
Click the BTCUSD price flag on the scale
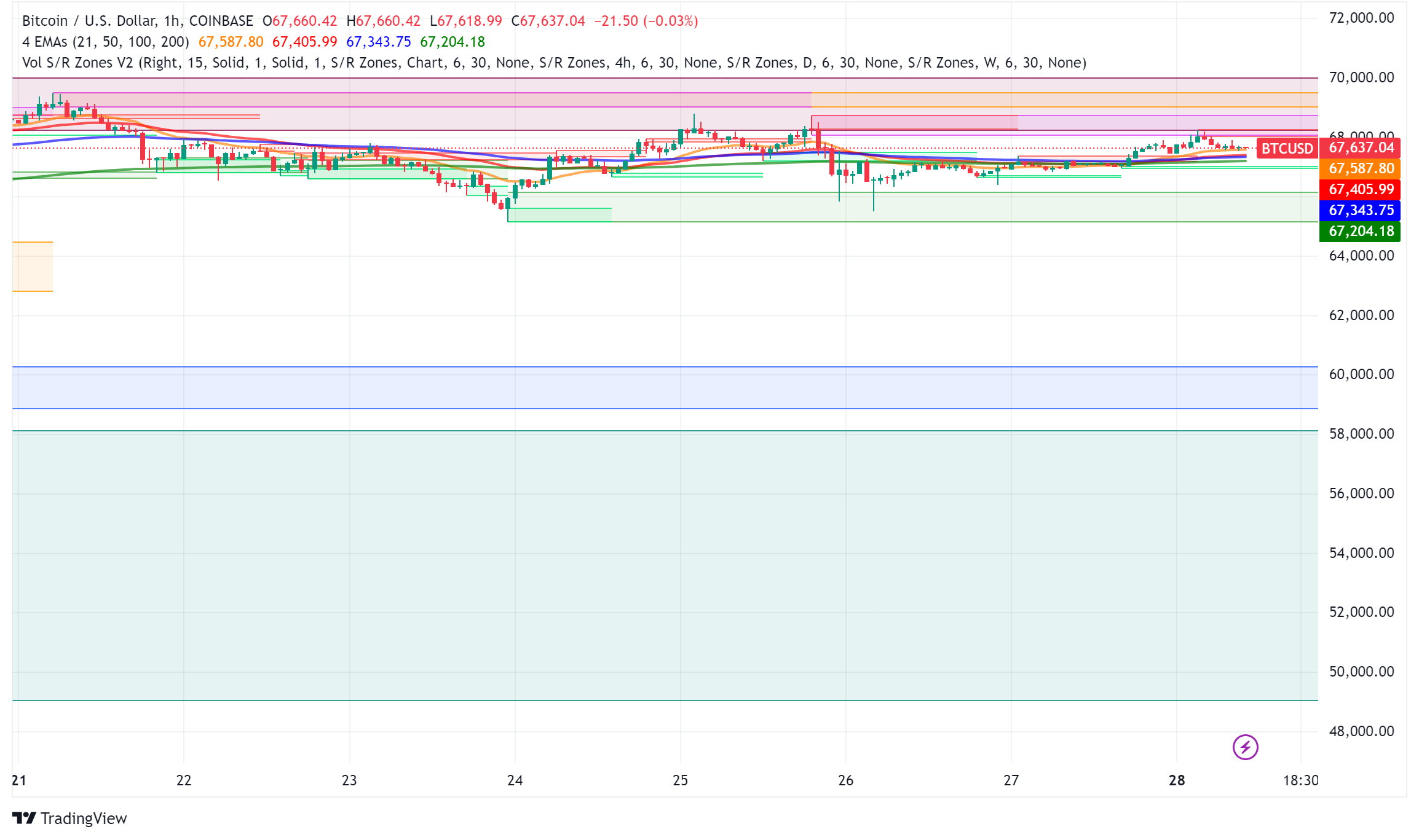tap(1287, 148)
